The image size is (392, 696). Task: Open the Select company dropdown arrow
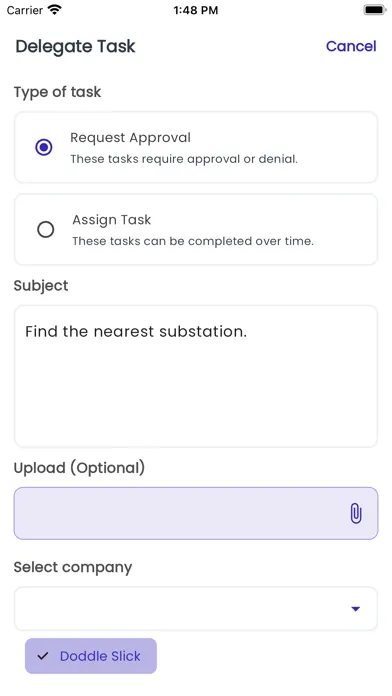click(355, 609)
